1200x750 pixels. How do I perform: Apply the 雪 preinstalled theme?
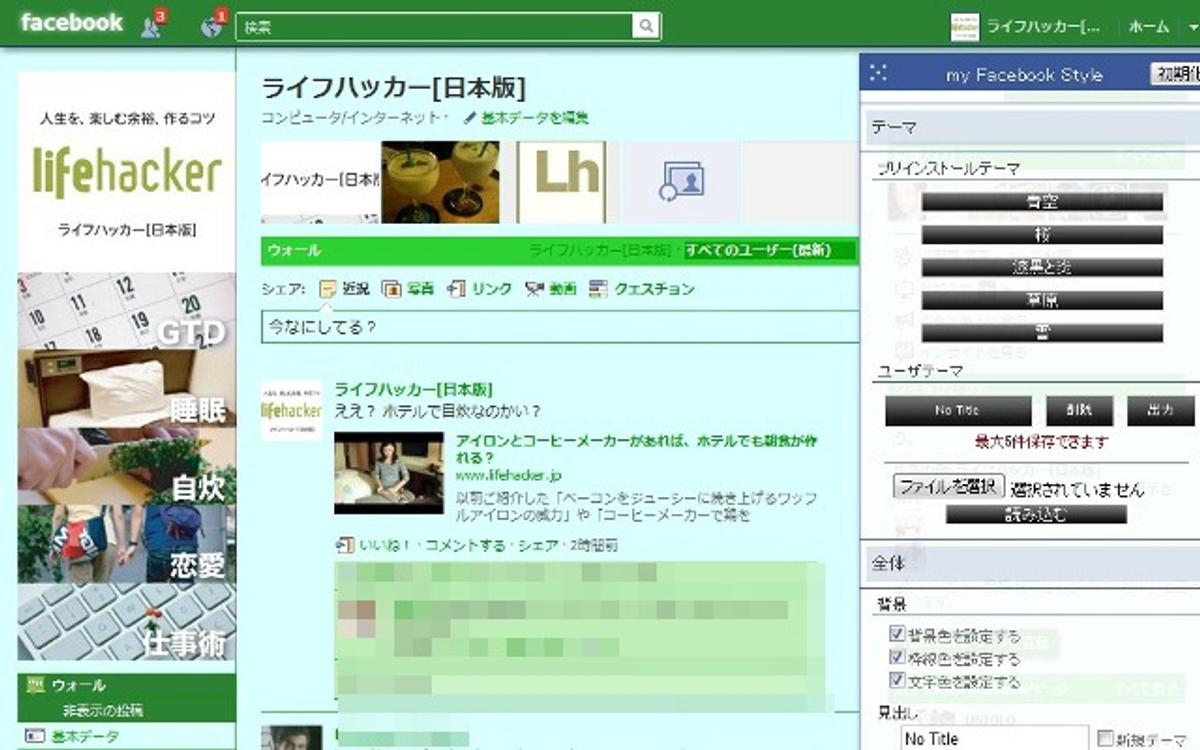point(1042,333)
